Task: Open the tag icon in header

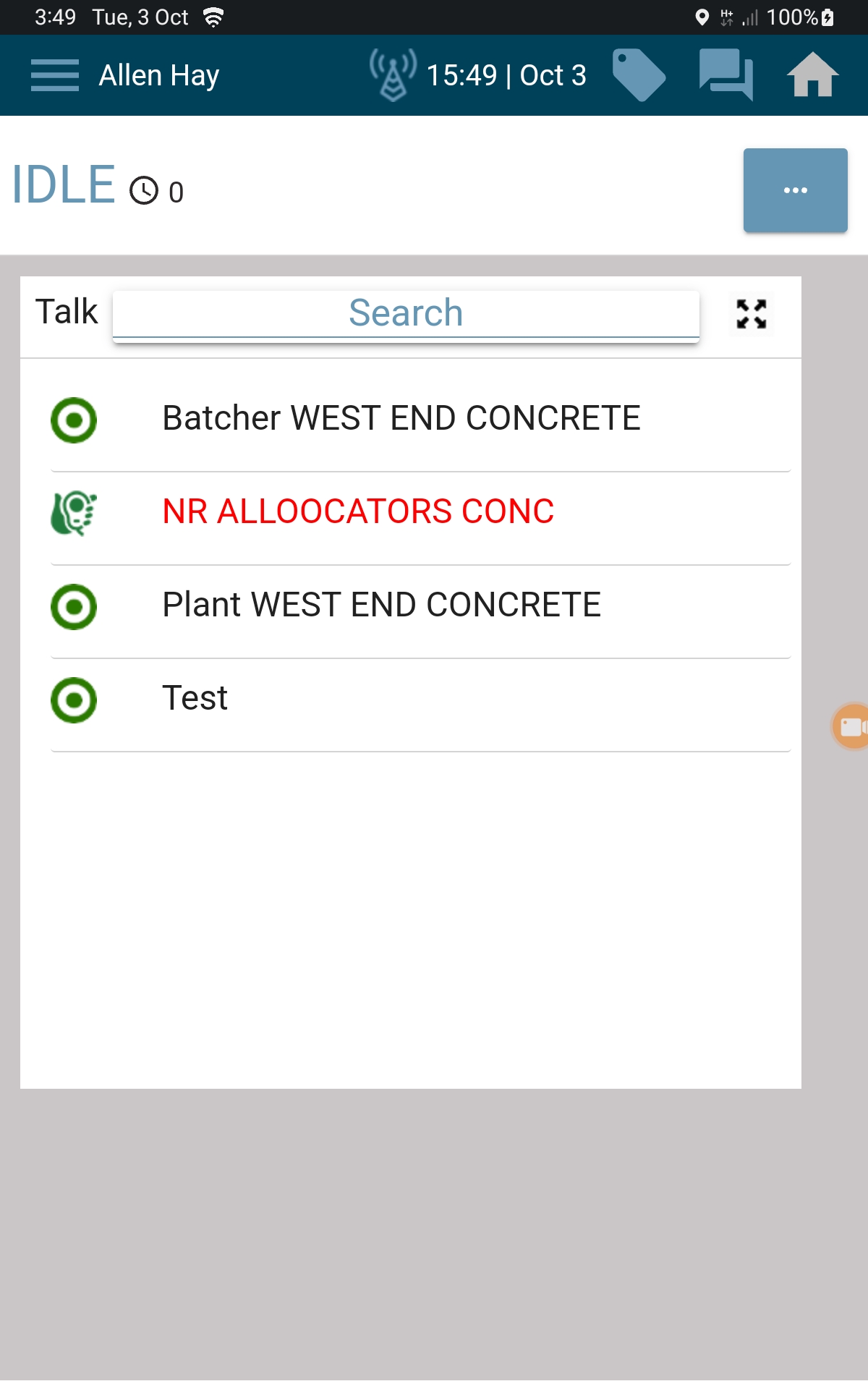Action: 638,75
